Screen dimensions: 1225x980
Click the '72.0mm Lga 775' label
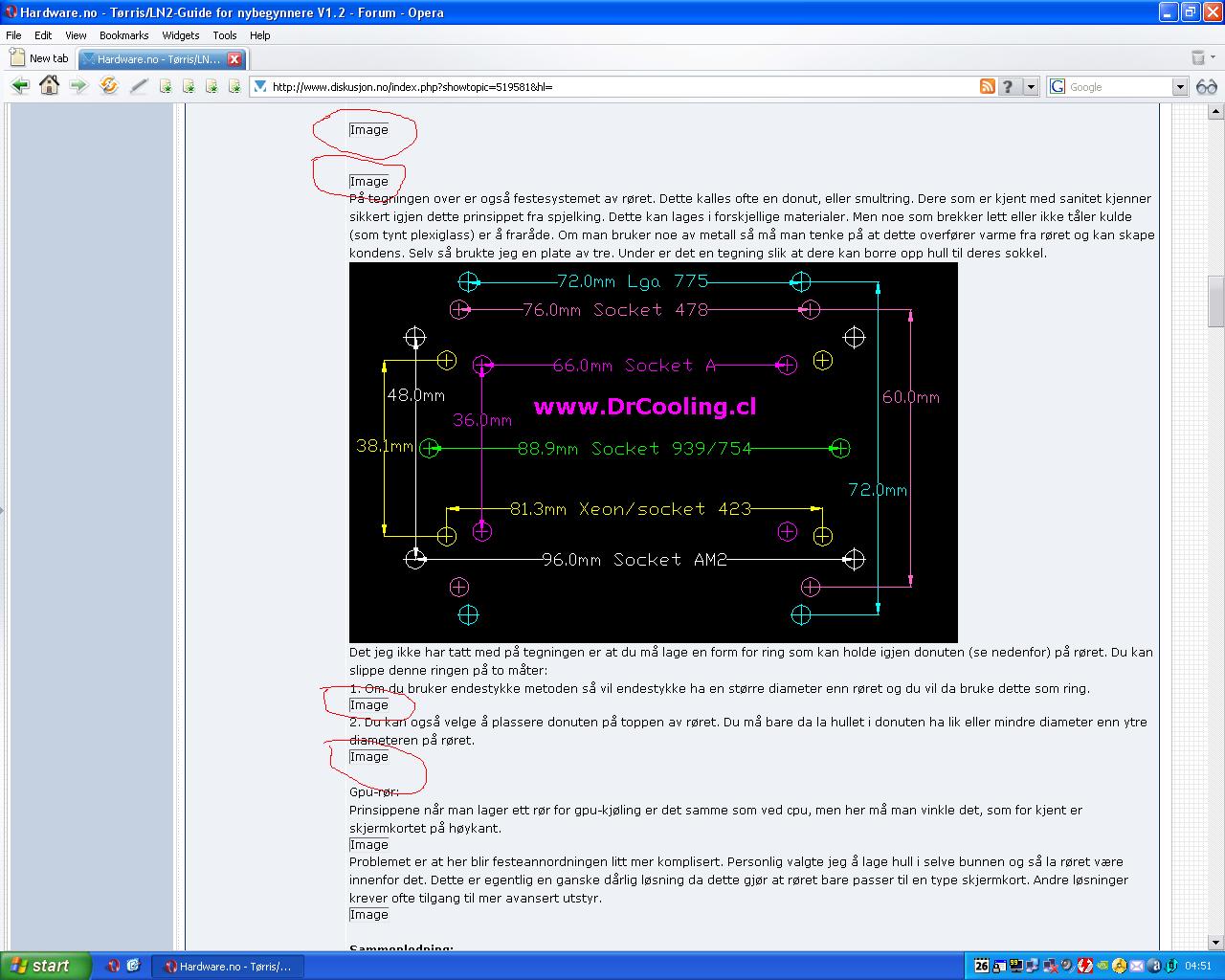633,281
